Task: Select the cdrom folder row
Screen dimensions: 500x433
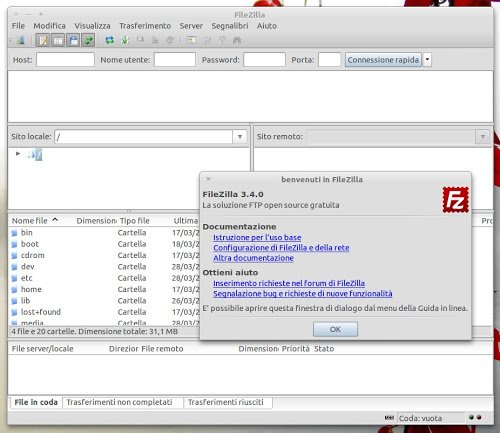Action: click(104, 255)
